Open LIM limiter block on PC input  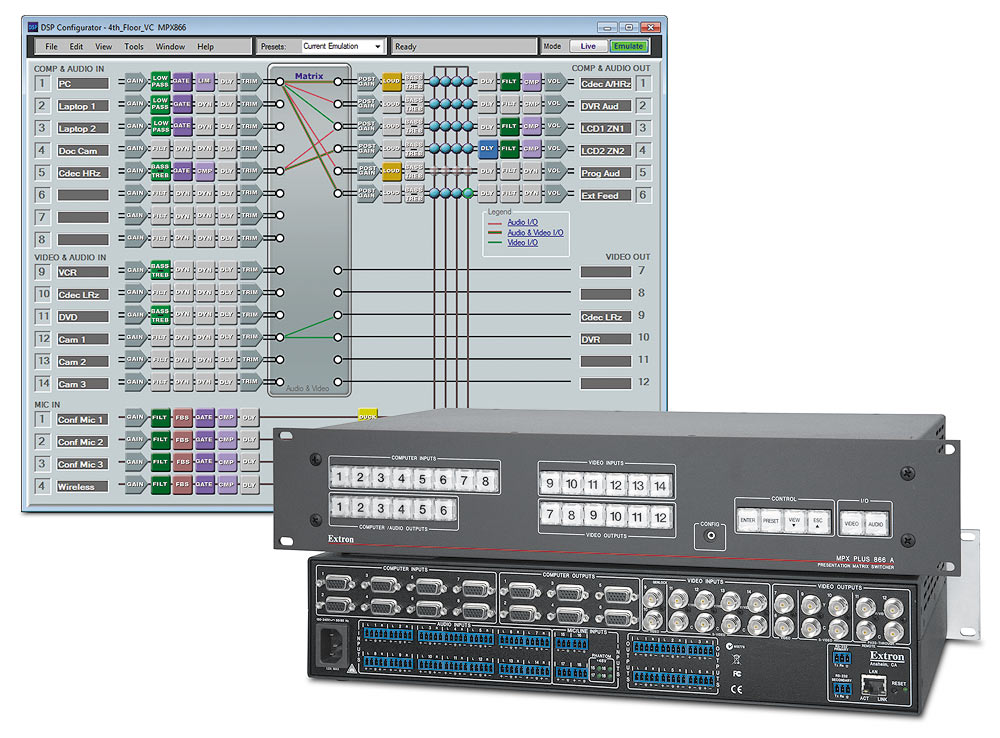(204, 81)
